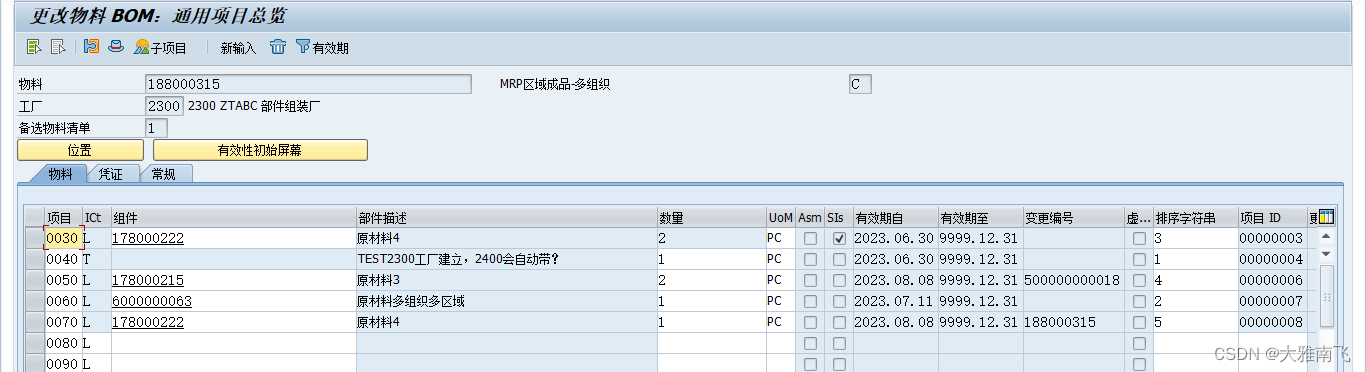Toggle SIs checkbox for item 0040
This screenshot has width=1366, height=372.
pos(839,260)
